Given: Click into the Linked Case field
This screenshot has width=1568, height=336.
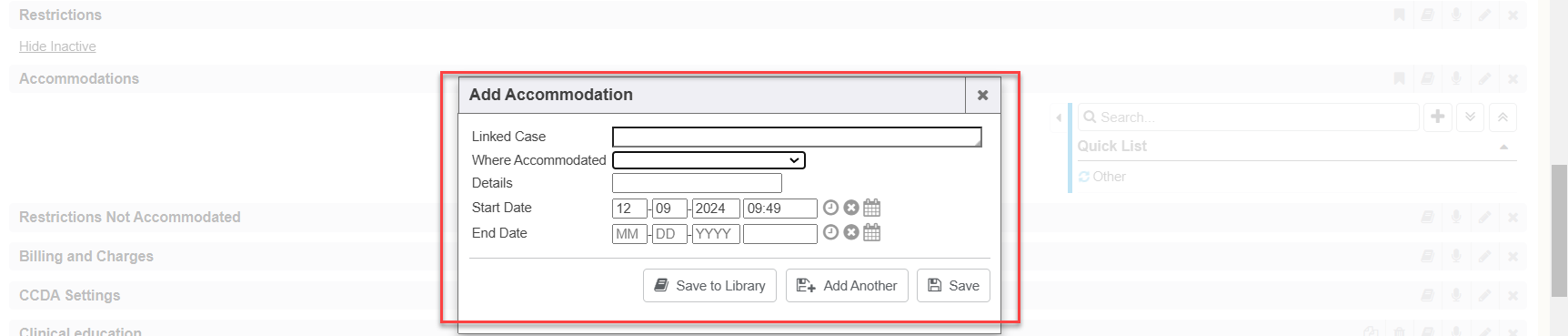Looking at the screenshot, I should click(797, 137).
